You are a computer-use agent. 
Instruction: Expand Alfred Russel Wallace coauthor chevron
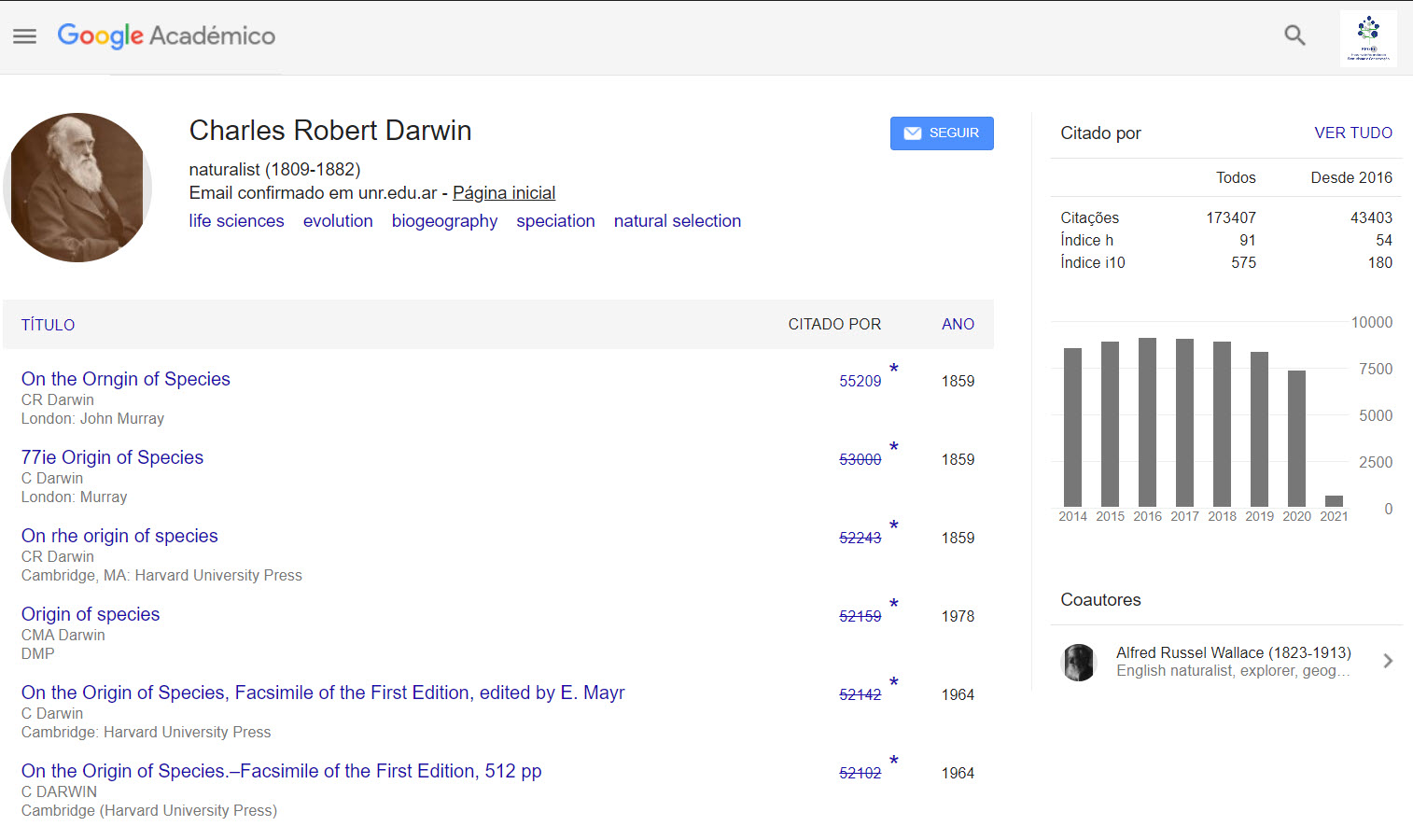click(x=1388, y=661)
